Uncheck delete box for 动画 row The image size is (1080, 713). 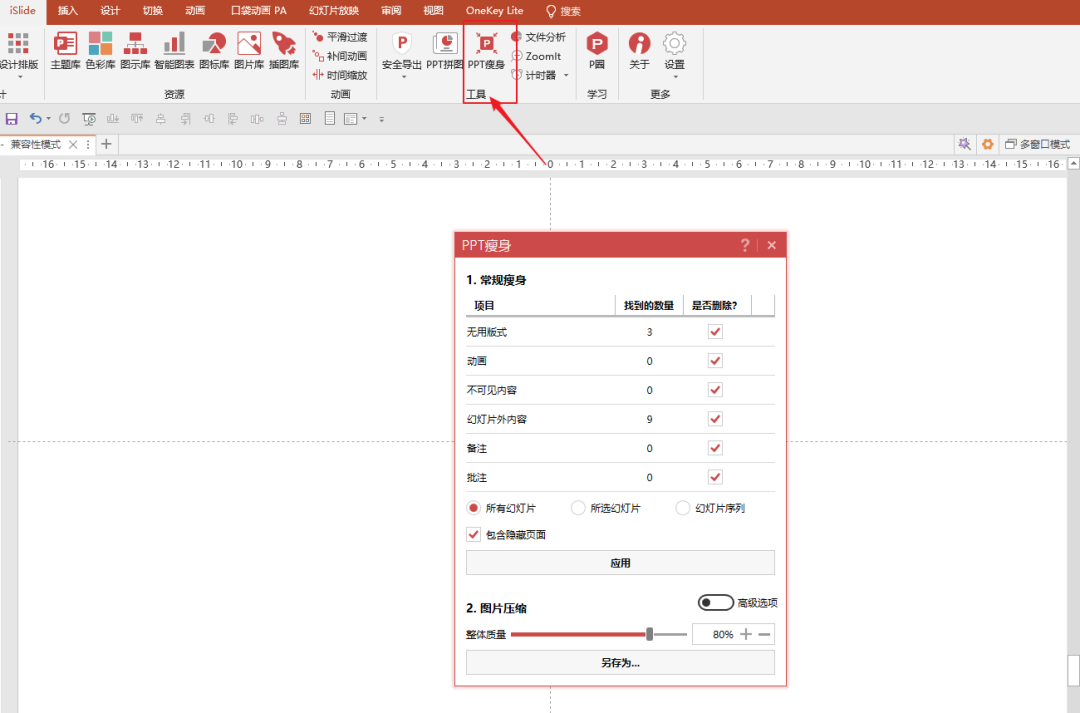point(715,361)
